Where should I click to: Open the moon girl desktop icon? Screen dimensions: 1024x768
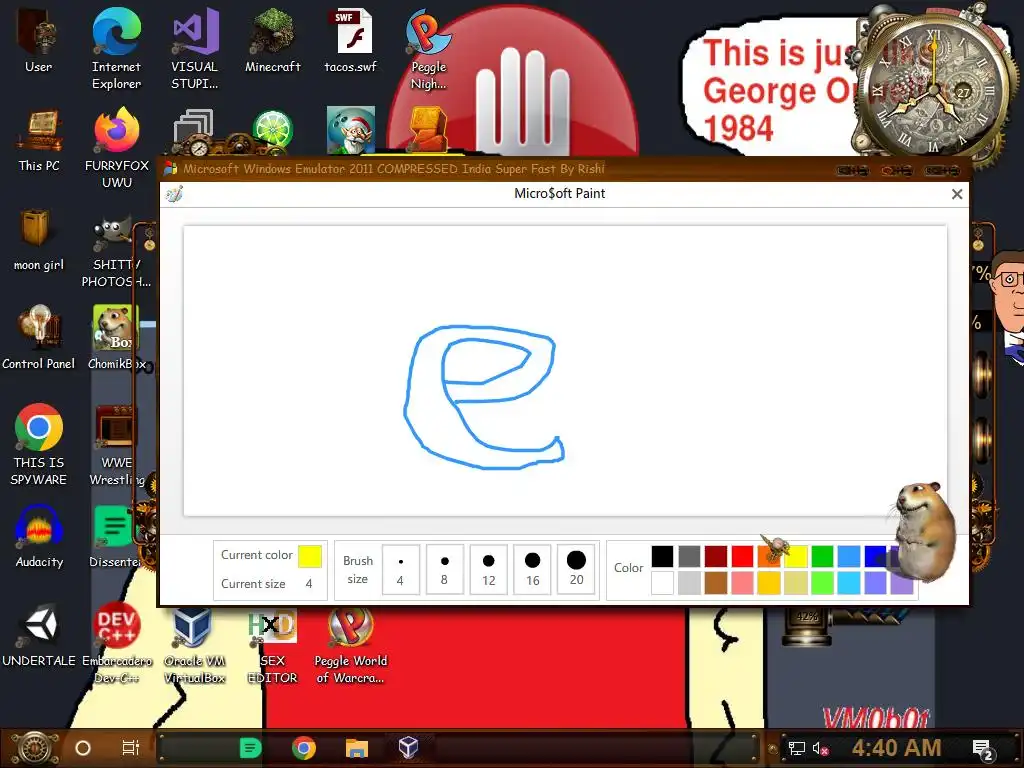click(39, 239)
